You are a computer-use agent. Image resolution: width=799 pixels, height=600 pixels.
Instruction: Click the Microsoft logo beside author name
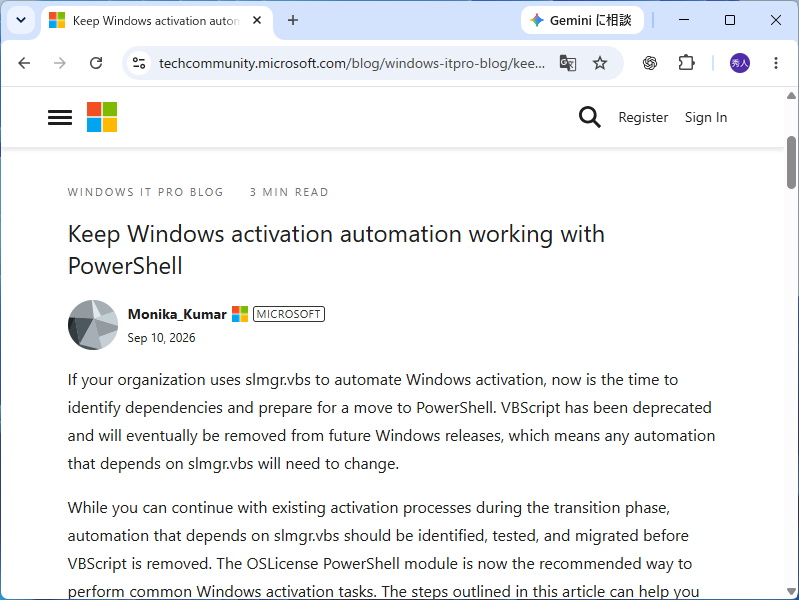(x=240, y=314)
